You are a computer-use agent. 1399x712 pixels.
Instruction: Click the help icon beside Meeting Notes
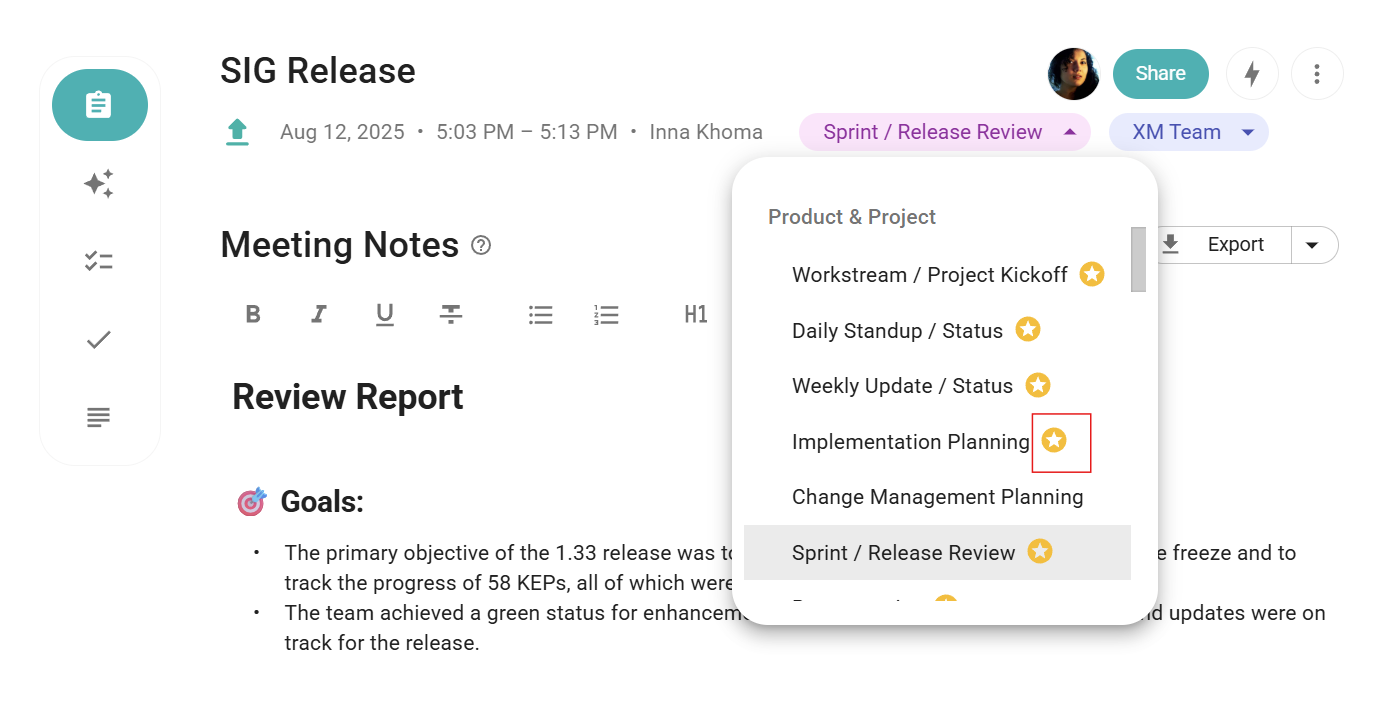point(481,245)
